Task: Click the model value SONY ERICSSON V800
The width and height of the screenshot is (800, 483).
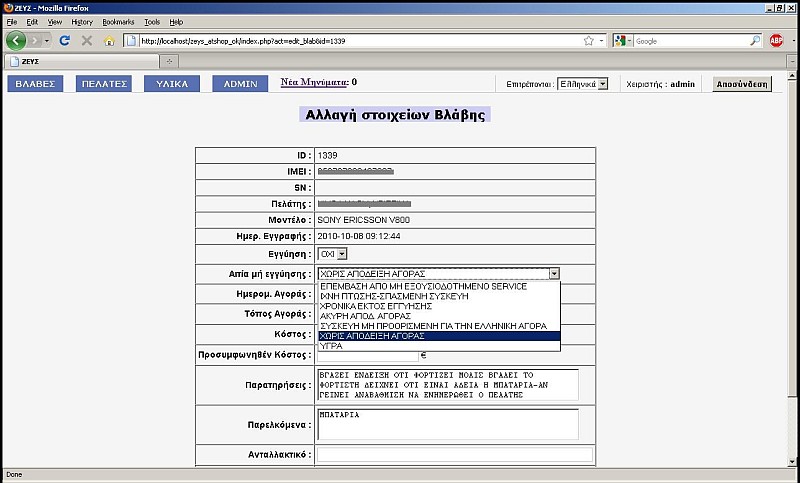Action: coord(363,220)
